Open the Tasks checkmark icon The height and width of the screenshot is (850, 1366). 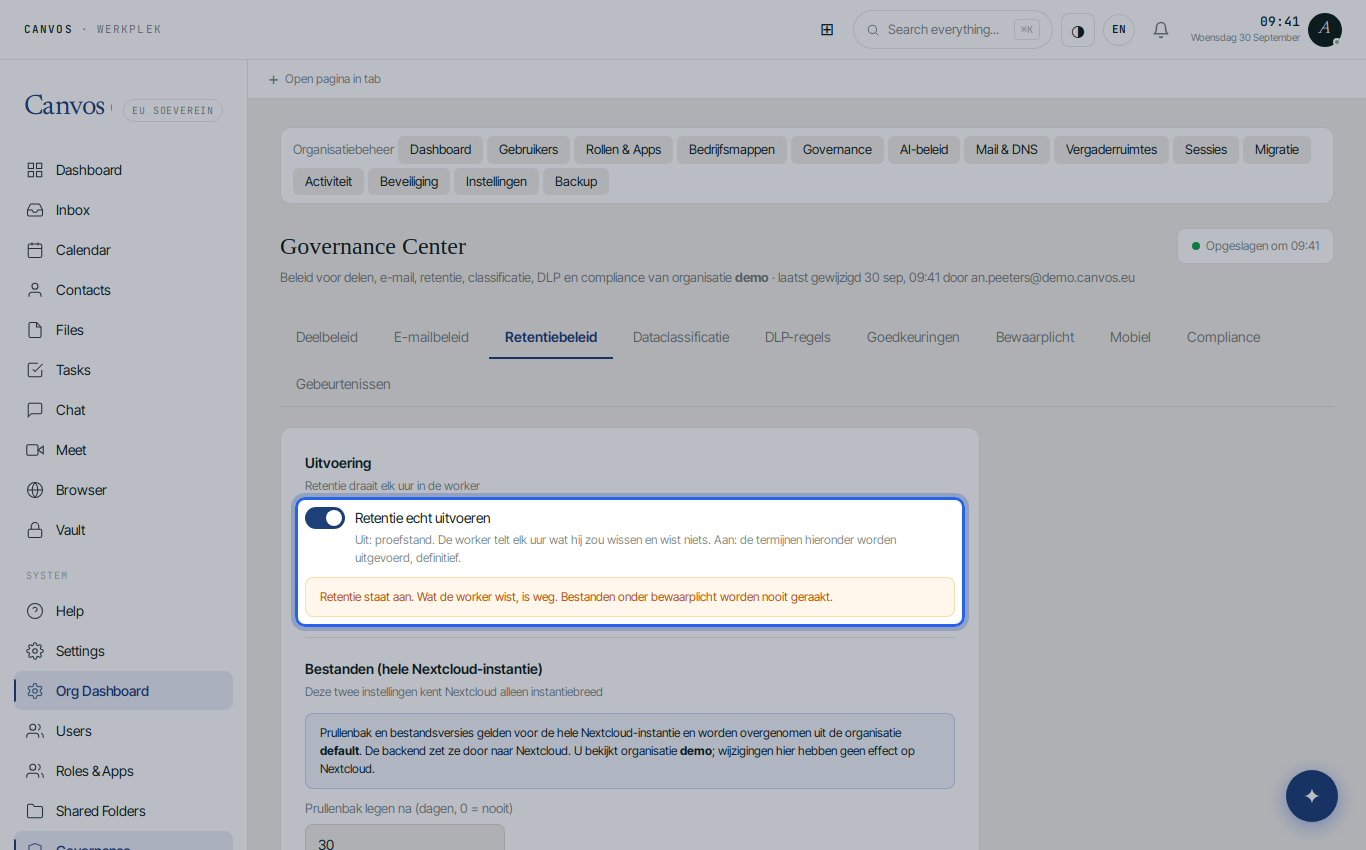[x=35, y=370]
